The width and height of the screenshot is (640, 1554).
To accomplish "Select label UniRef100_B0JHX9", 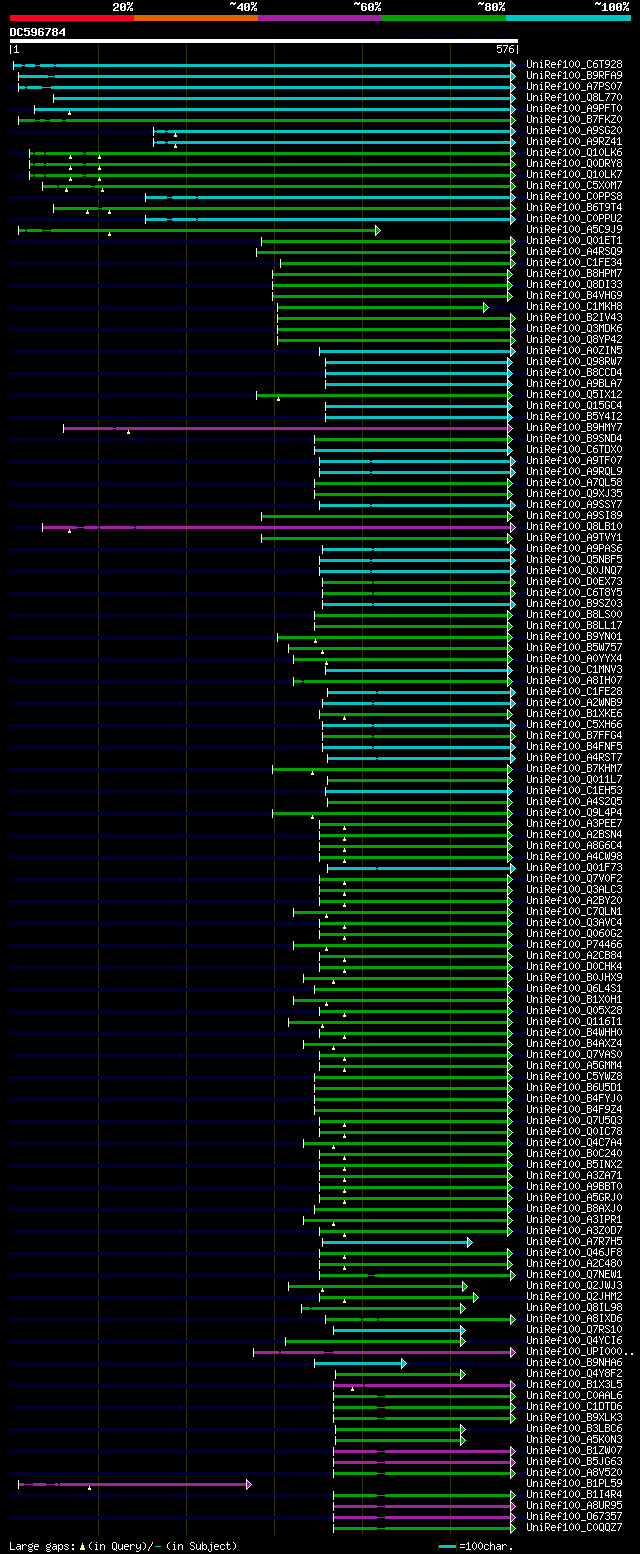I will click(x=574, y=978).
